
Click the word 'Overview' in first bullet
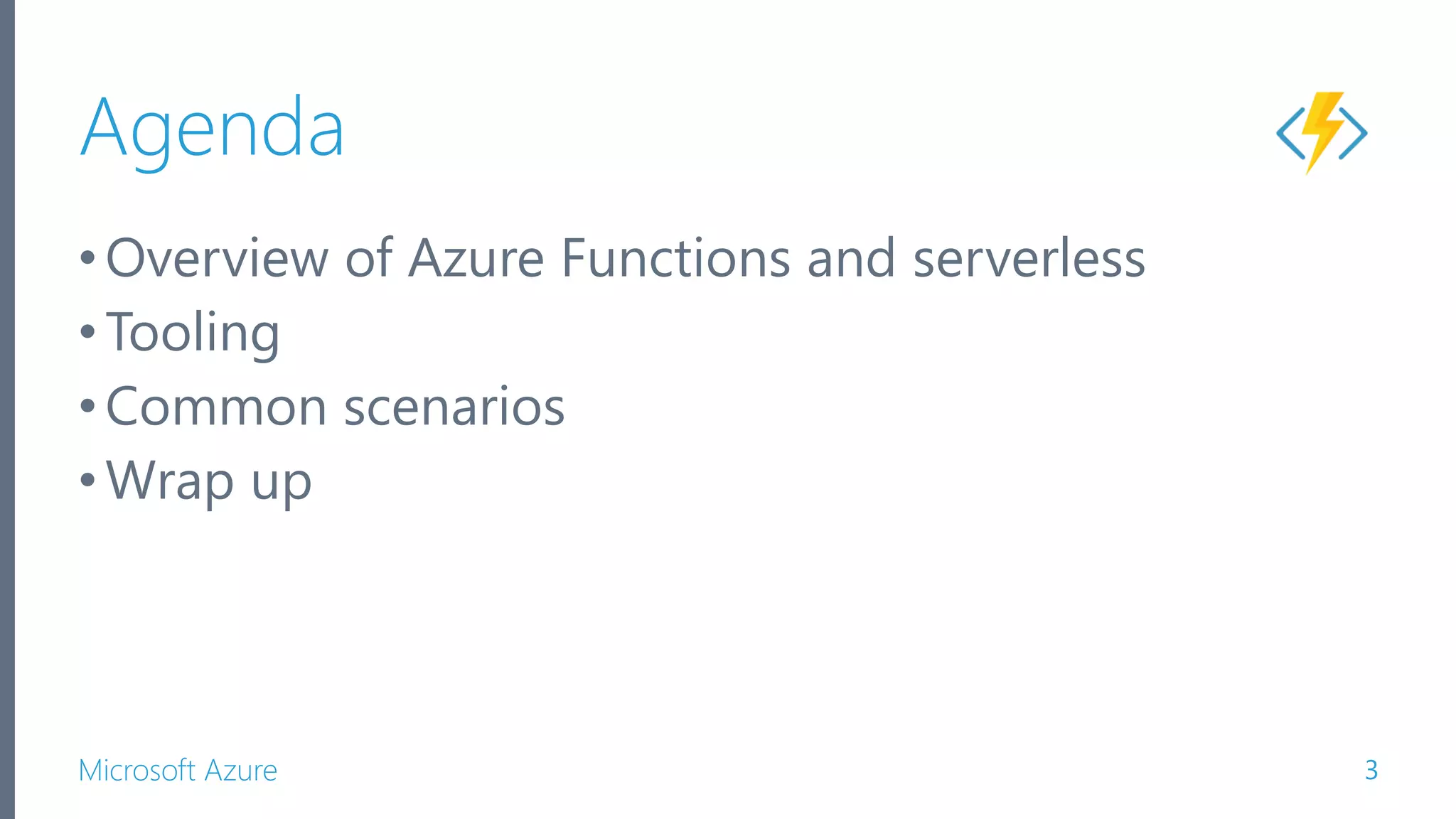coord(218,257)
